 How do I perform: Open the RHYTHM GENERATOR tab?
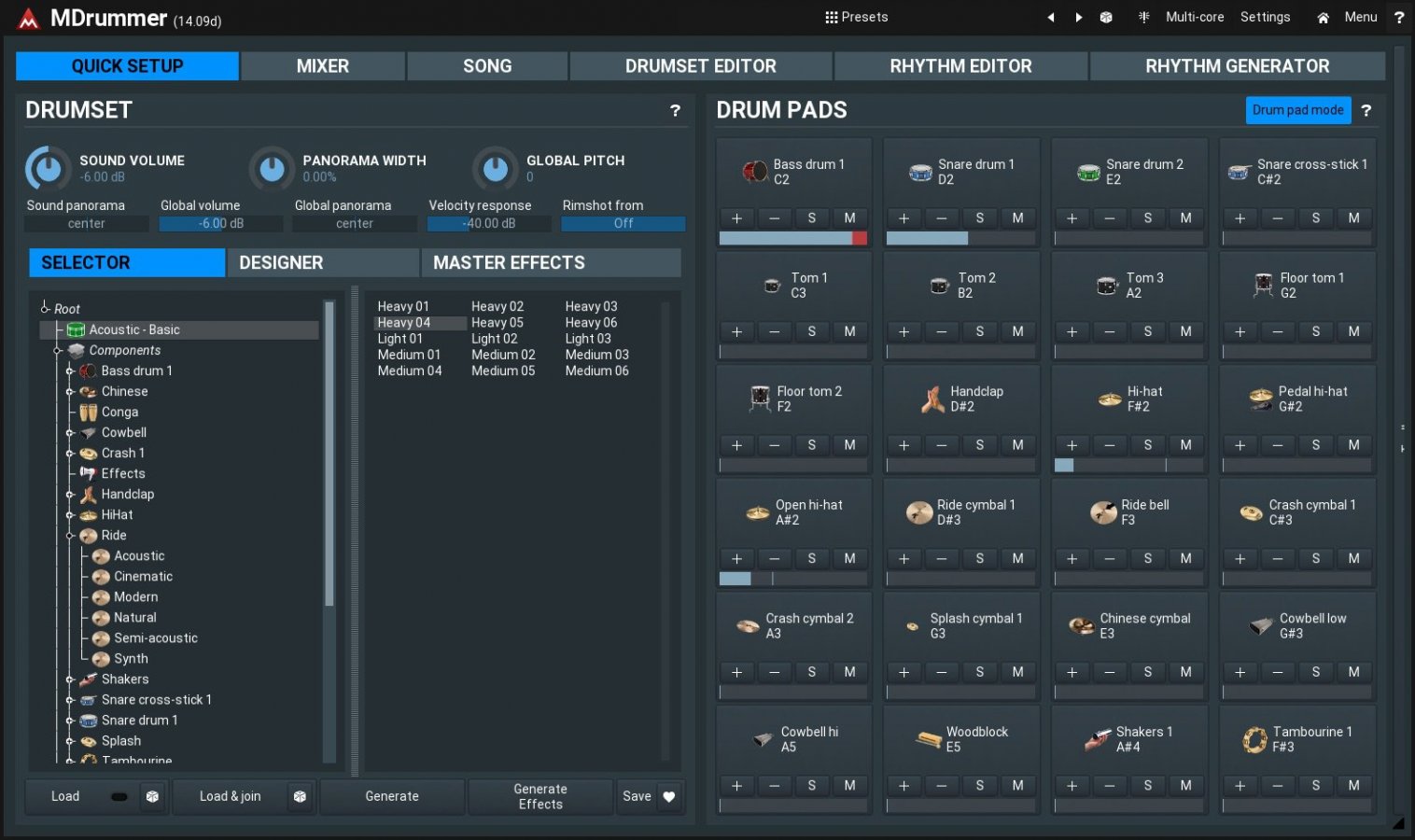coord(1237,66)
